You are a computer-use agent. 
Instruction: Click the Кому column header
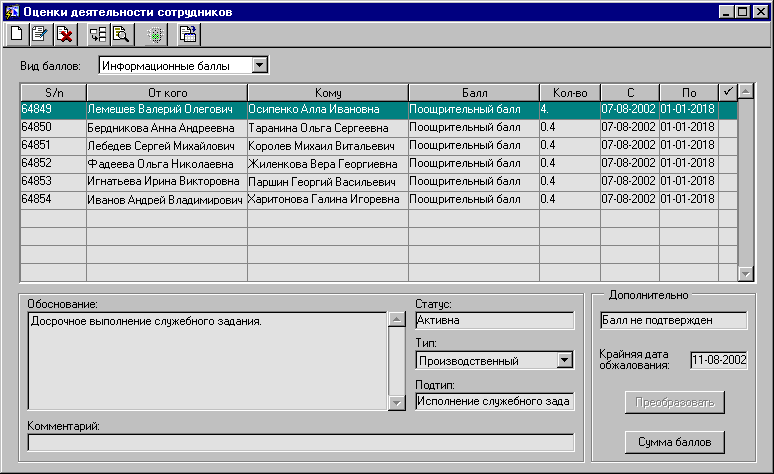[328, 93]
